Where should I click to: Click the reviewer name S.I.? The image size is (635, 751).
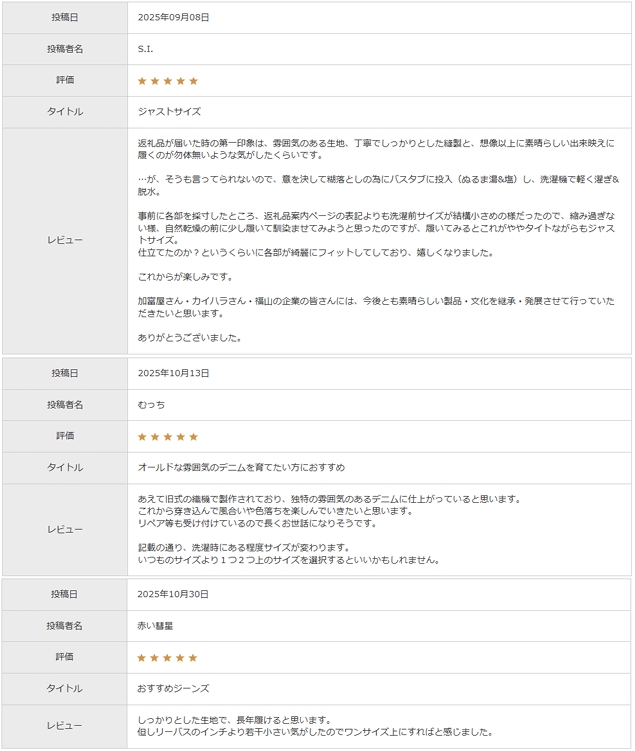[146, 49]
